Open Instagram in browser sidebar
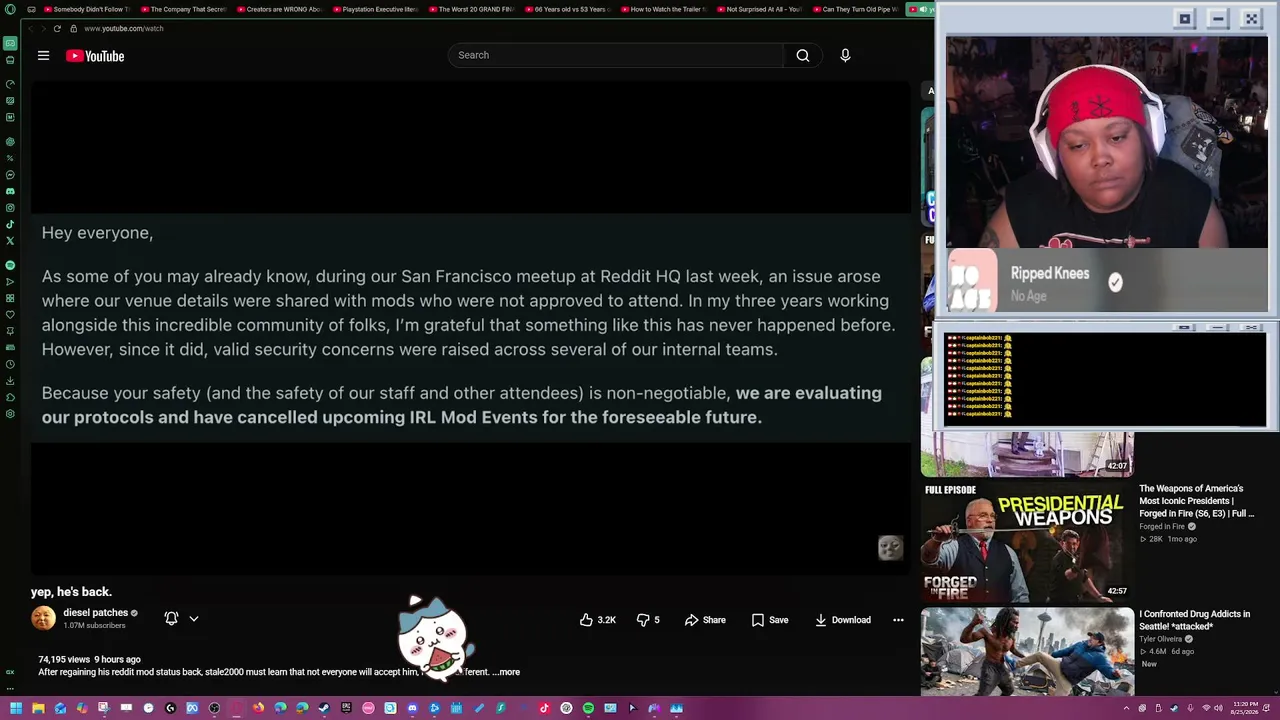This screenshot has width=1280, height=720. pos(10,208)
